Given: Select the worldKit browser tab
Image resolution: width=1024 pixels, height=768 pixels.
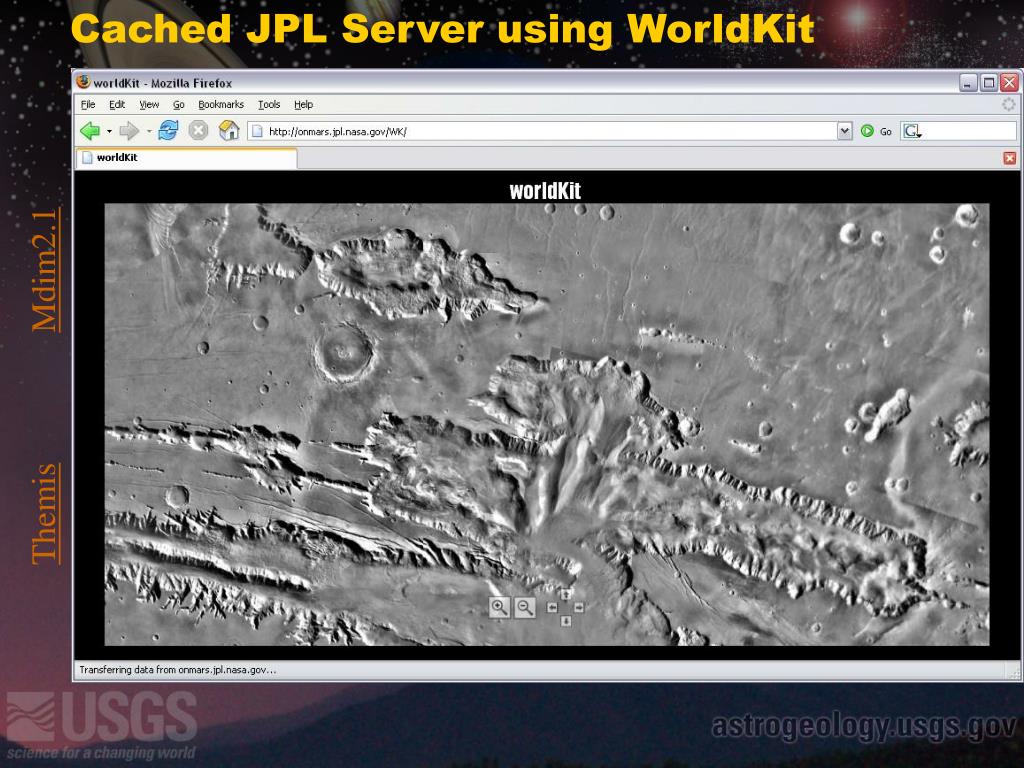Looking at the screenshot, I should (187, 158).
